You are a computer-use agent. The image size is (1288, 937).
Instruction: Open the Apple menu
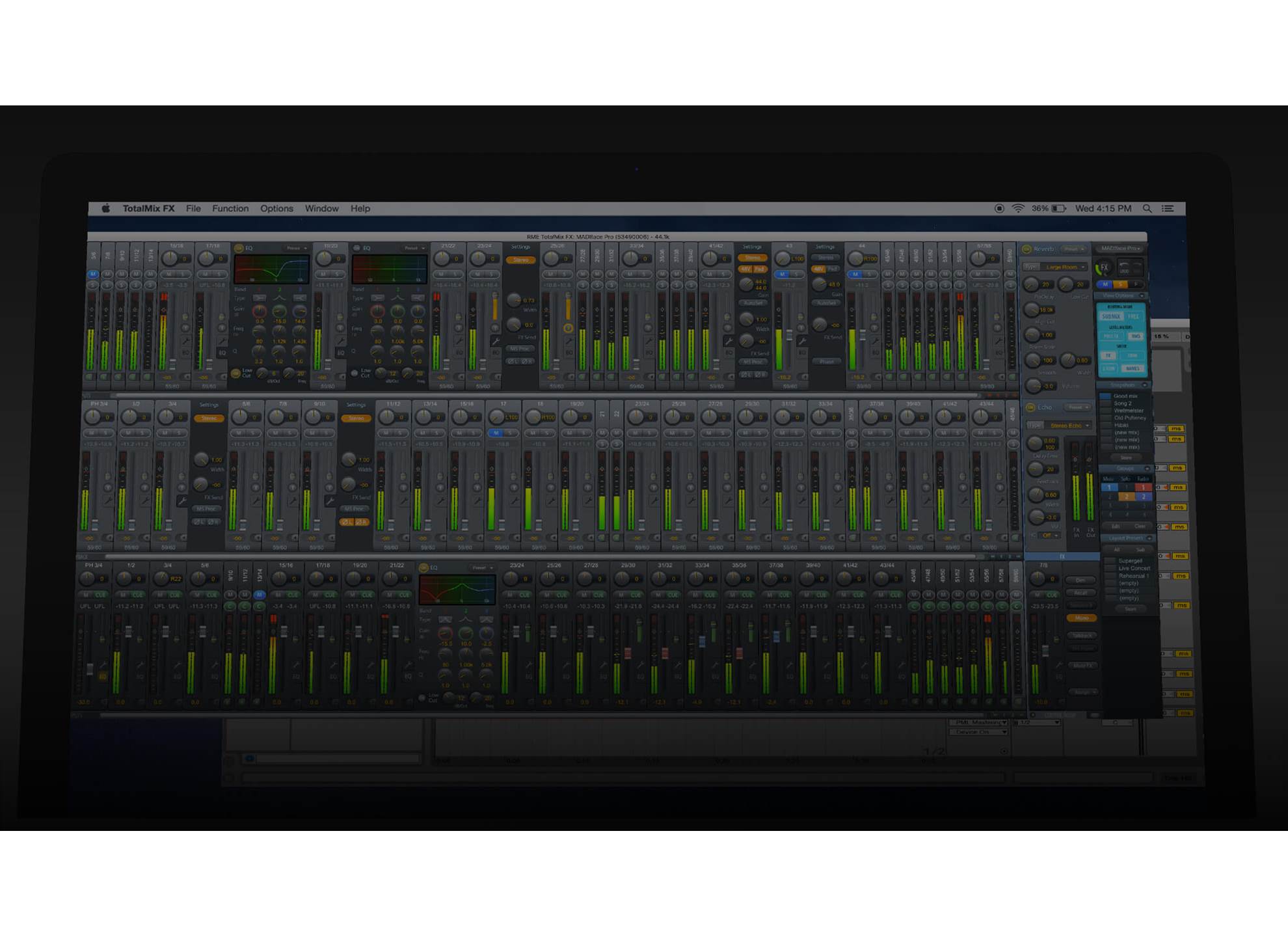tap(105, 209)
